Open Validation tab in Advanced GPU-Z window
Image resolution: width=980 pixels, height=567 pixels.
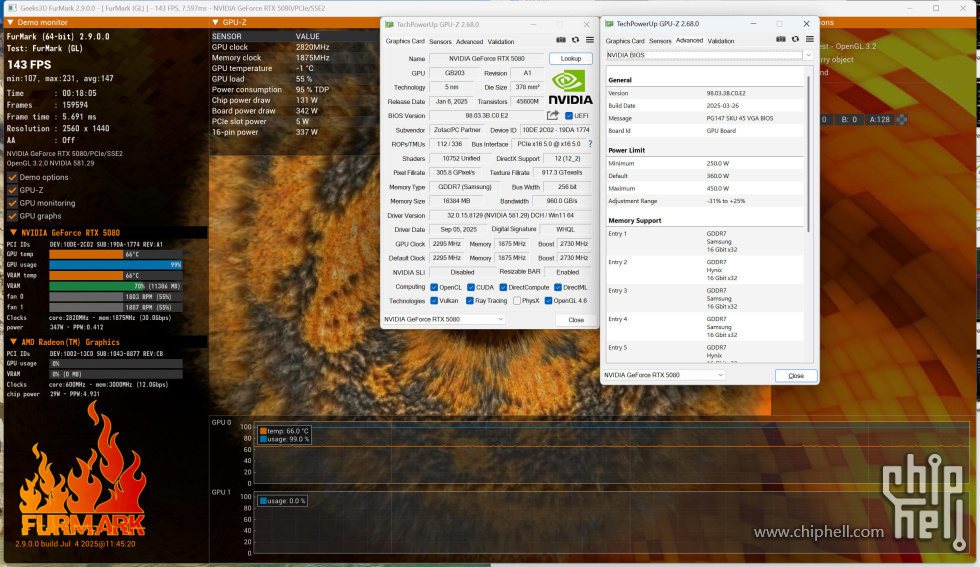pos(721,41)
